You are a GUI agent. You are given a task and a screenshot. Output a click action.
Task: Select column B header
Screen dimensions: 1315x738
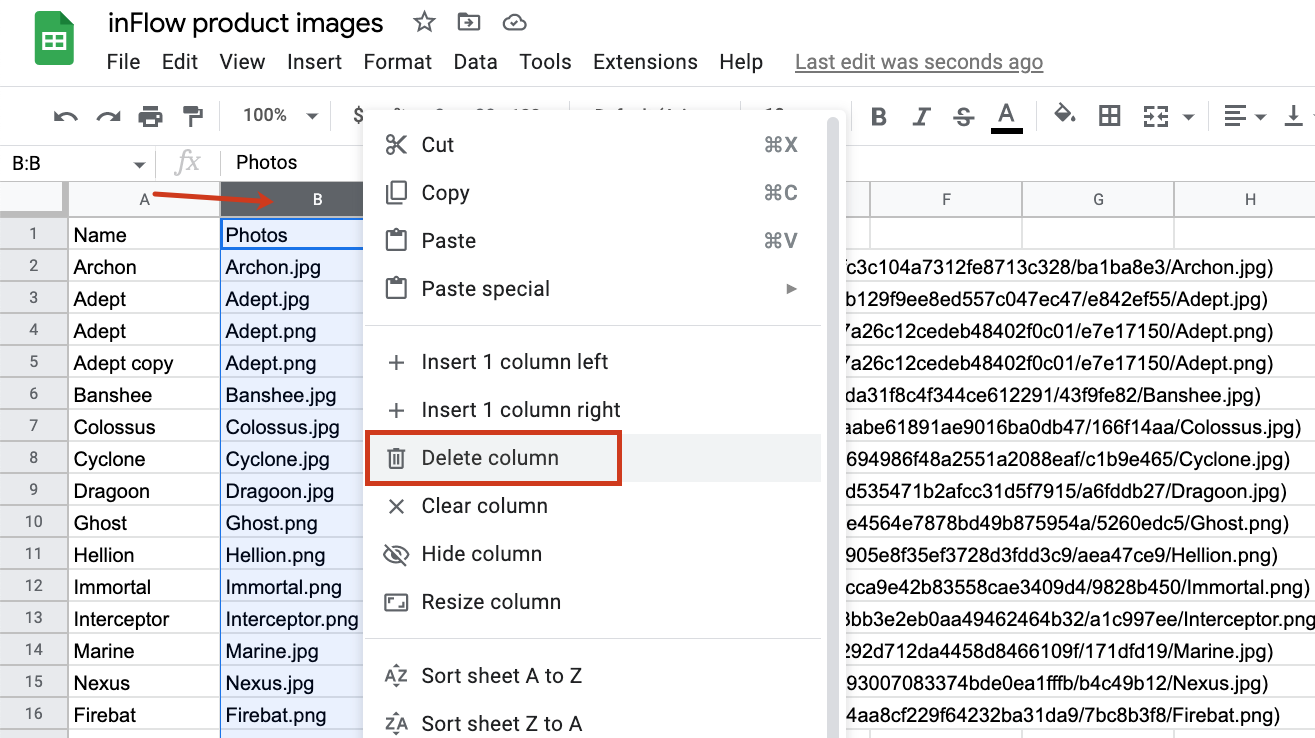(292, 200)
